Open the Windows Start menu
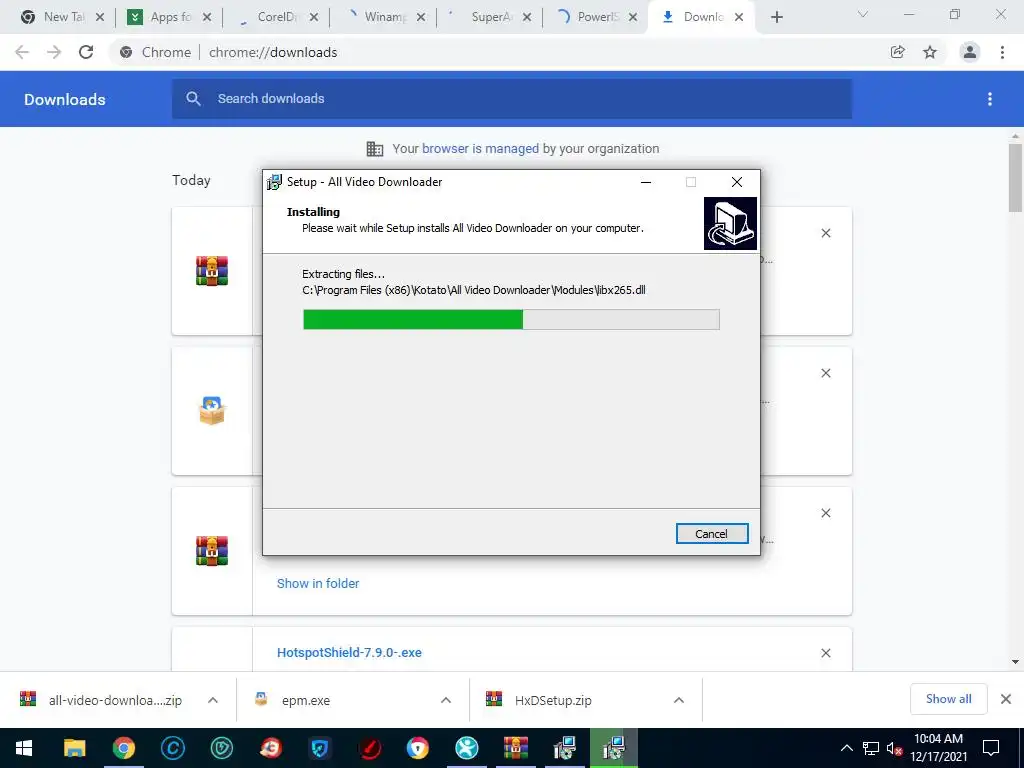 pyautogui.click(x=24, y=748)
